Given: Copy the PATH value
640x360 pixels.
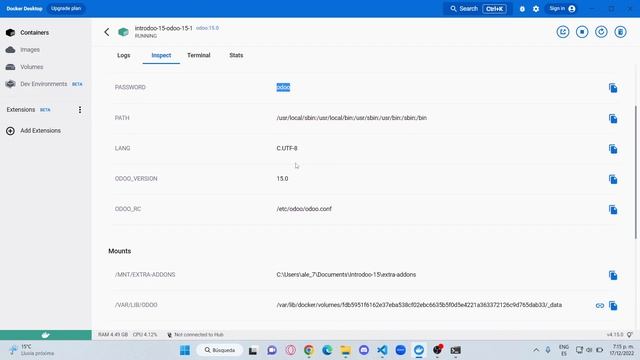Looking at the screenshot, I should (613, 118).
